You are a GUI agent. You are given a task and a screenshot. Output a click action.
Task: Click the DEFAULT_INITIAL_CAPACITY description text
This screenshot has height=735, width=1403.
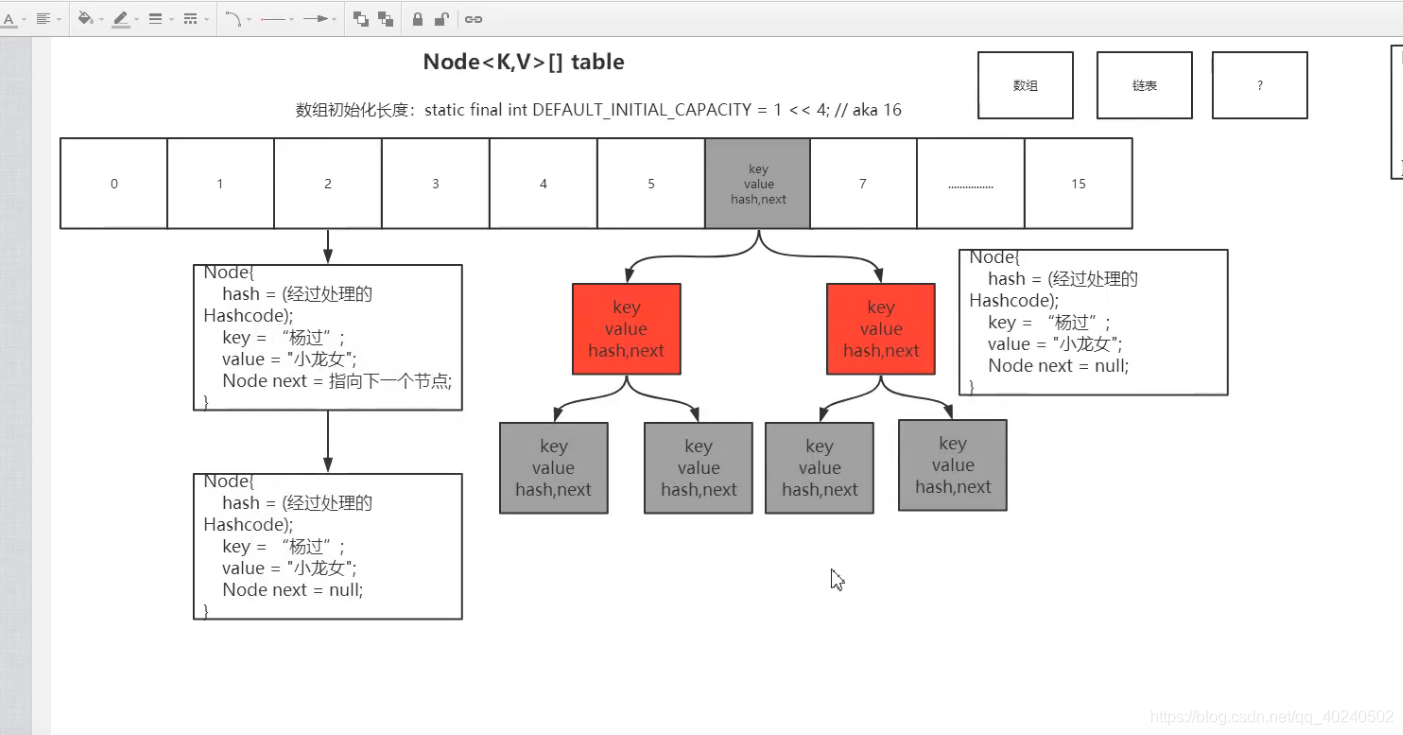599,110
